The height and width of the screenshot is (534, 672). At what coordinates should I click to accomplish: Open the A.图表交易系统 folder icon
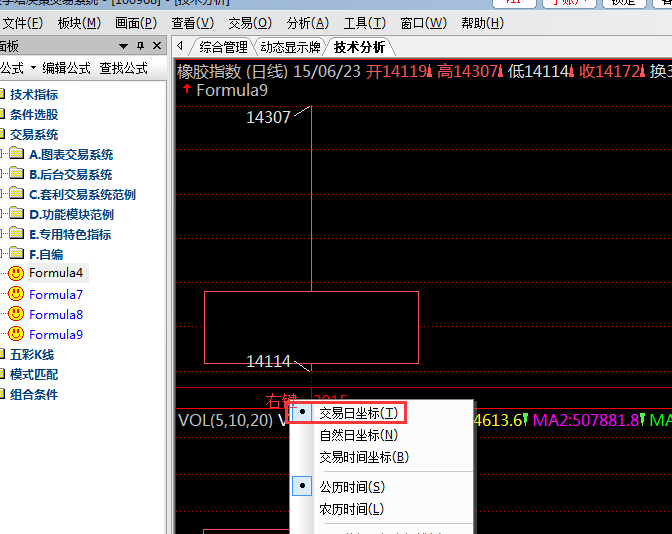click(x=17, y=153)
